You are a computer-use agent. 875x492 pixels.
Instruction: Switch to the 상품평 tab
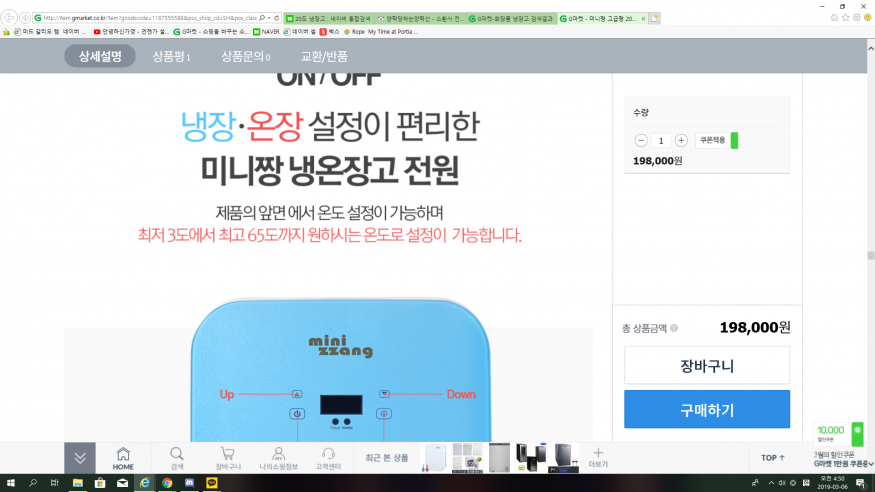[171, 56]
